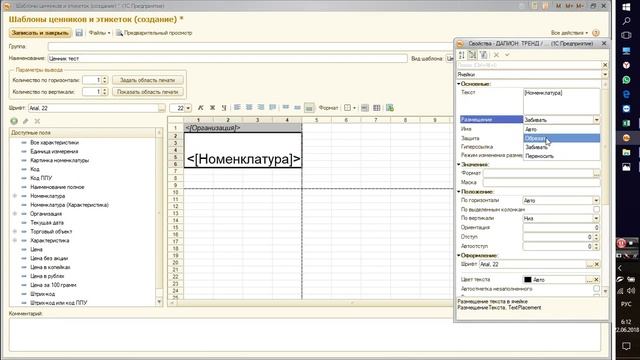Align cell text left
Image resolution: width=640 pixels, height=360 pixels.
pos(237,107)
